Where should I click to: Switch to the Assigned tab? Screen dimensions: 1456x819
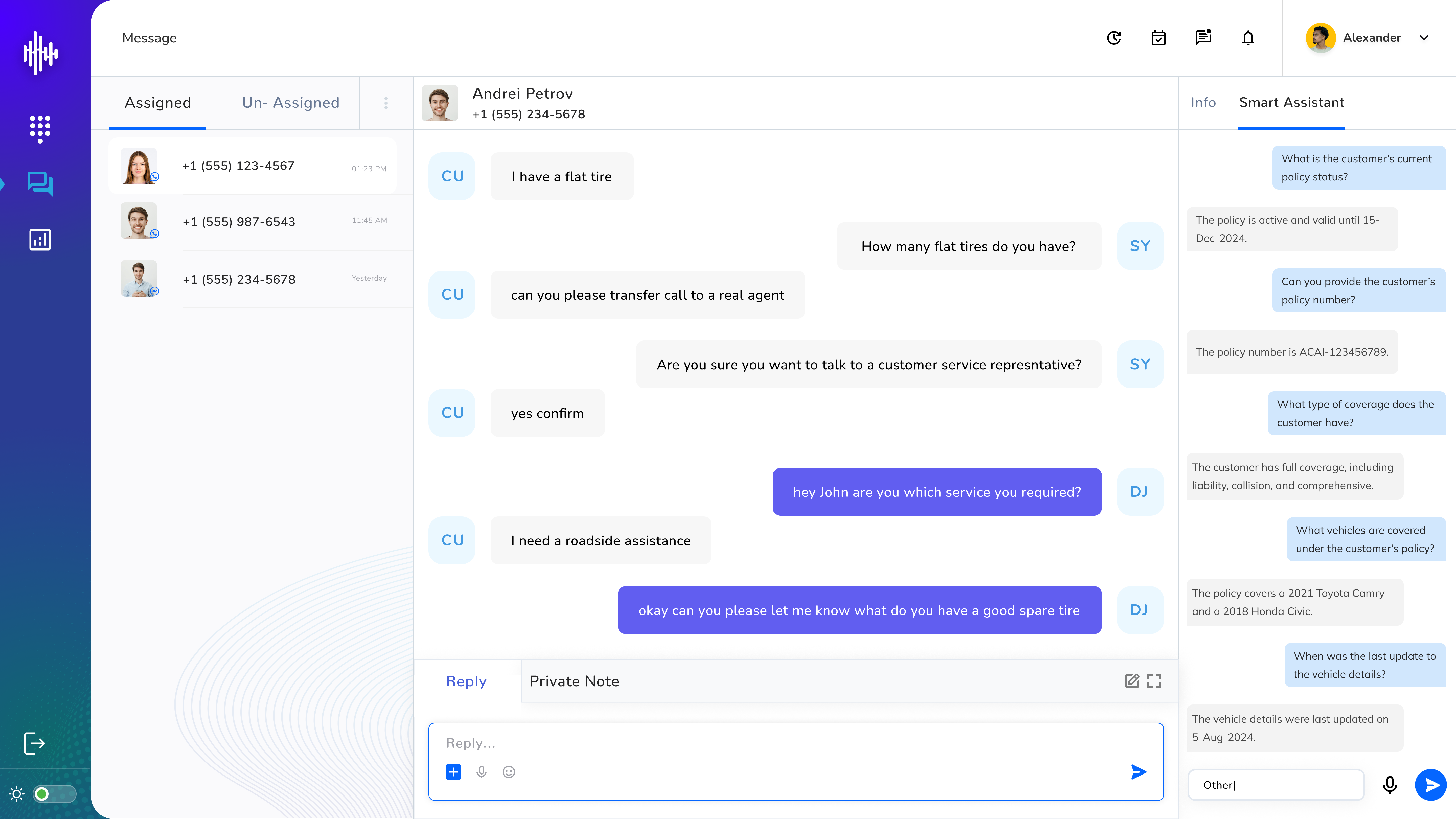tap(158, 103)
